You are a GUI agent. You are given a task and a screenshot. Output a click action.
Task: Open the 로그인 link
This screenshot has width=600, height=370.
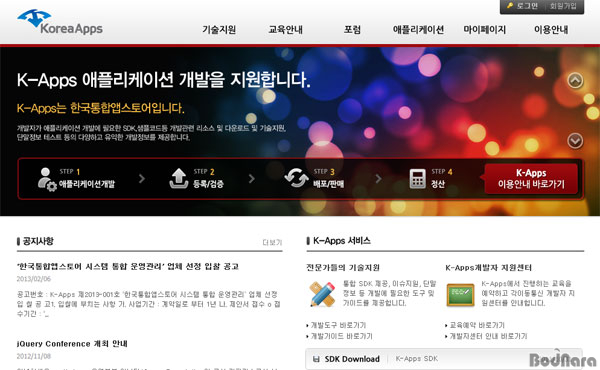pos(527,6)
